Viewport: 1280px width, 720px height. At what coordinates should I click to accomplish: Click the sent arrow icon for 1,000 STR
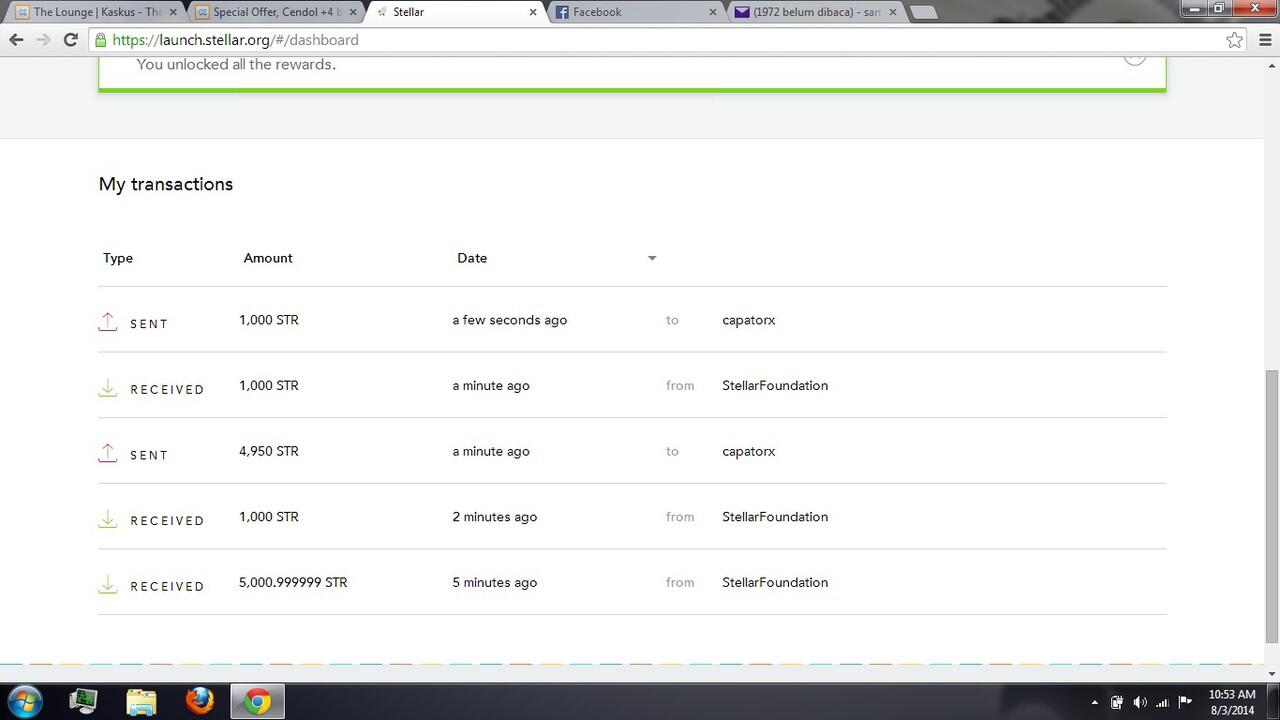point(108,321)
